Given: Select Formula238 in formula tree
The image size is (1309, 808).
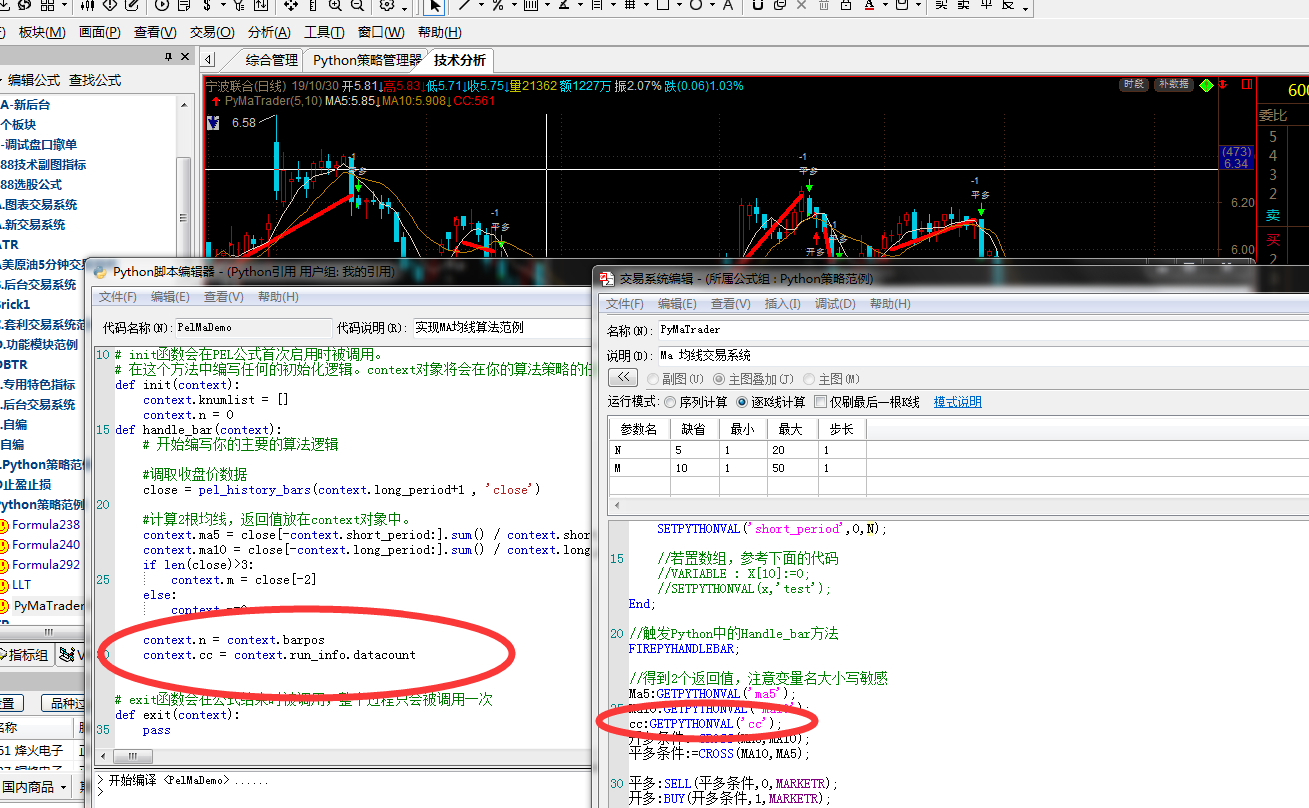Looking at the screenshot, I should pyautogui.click(x=45, y=525).
